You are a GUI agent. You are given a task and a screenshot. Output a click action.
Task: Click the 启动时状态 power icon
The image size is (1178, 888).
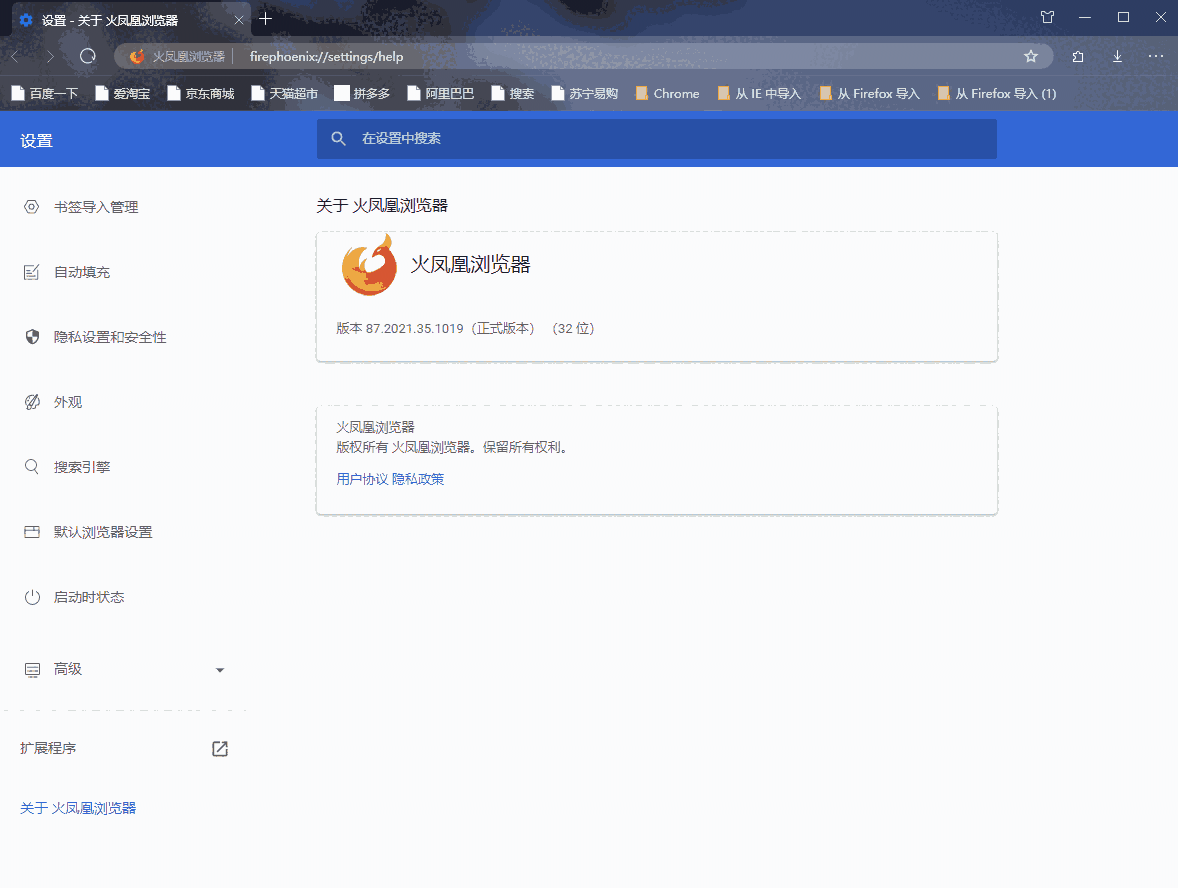[31, 597]
